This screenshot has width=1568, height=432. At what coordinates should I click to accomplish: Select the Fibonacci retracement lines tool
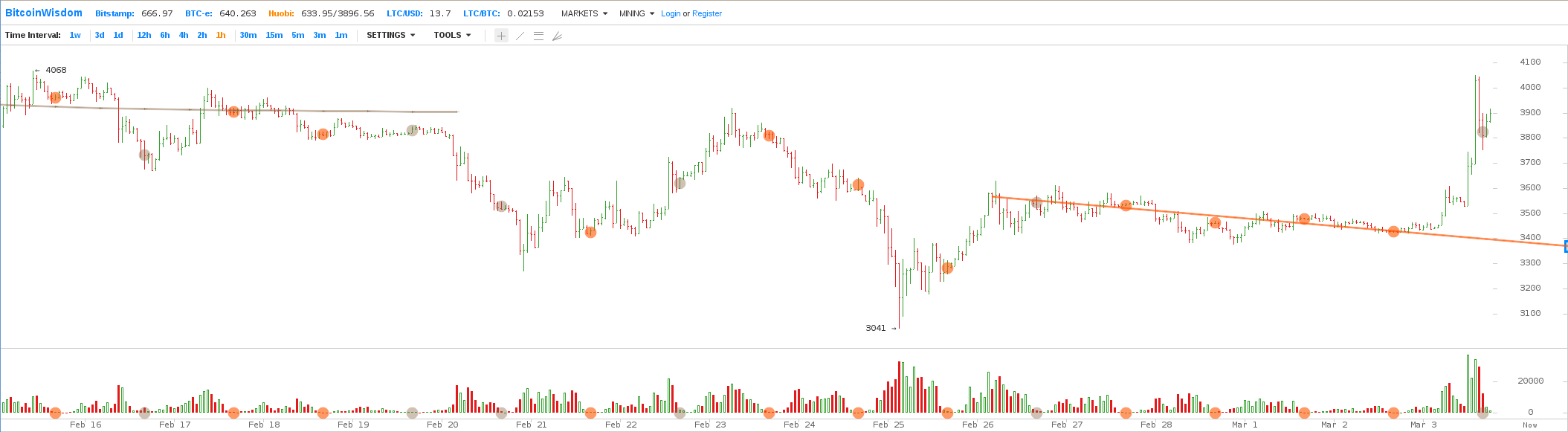pyautogui.click(x=538, y=36)
